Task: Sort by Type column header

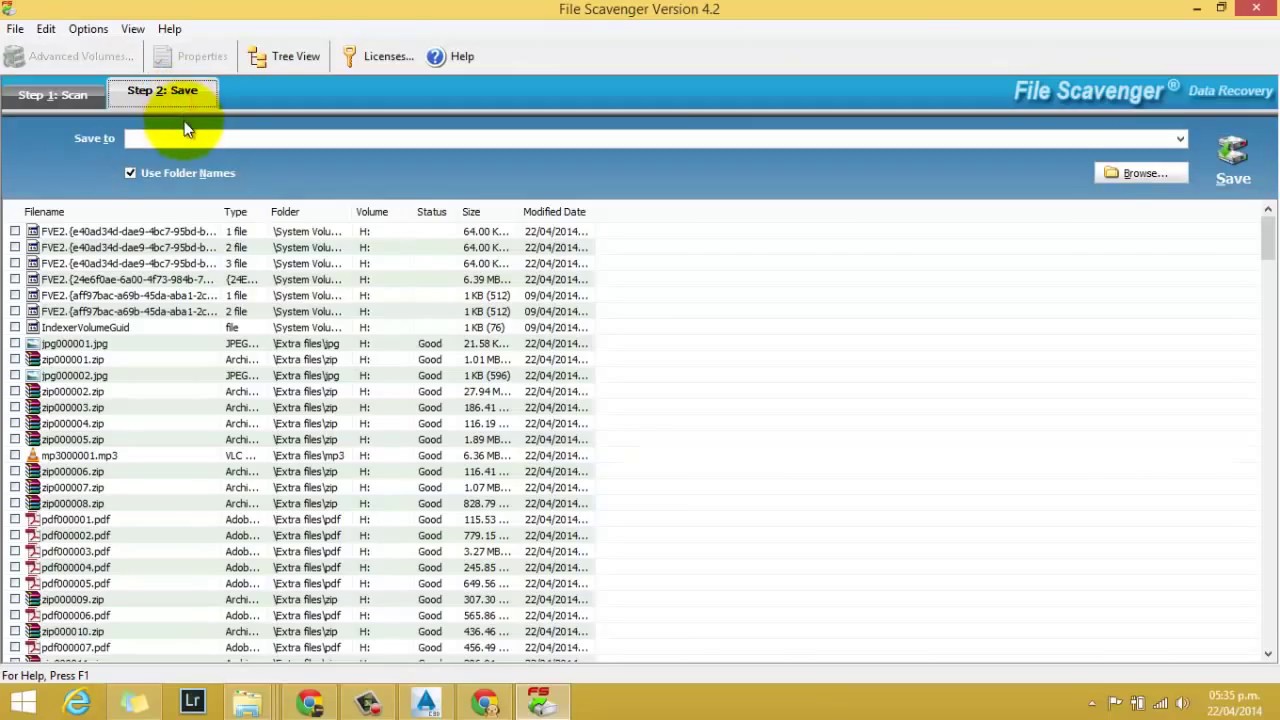Action: pos(235,212)
